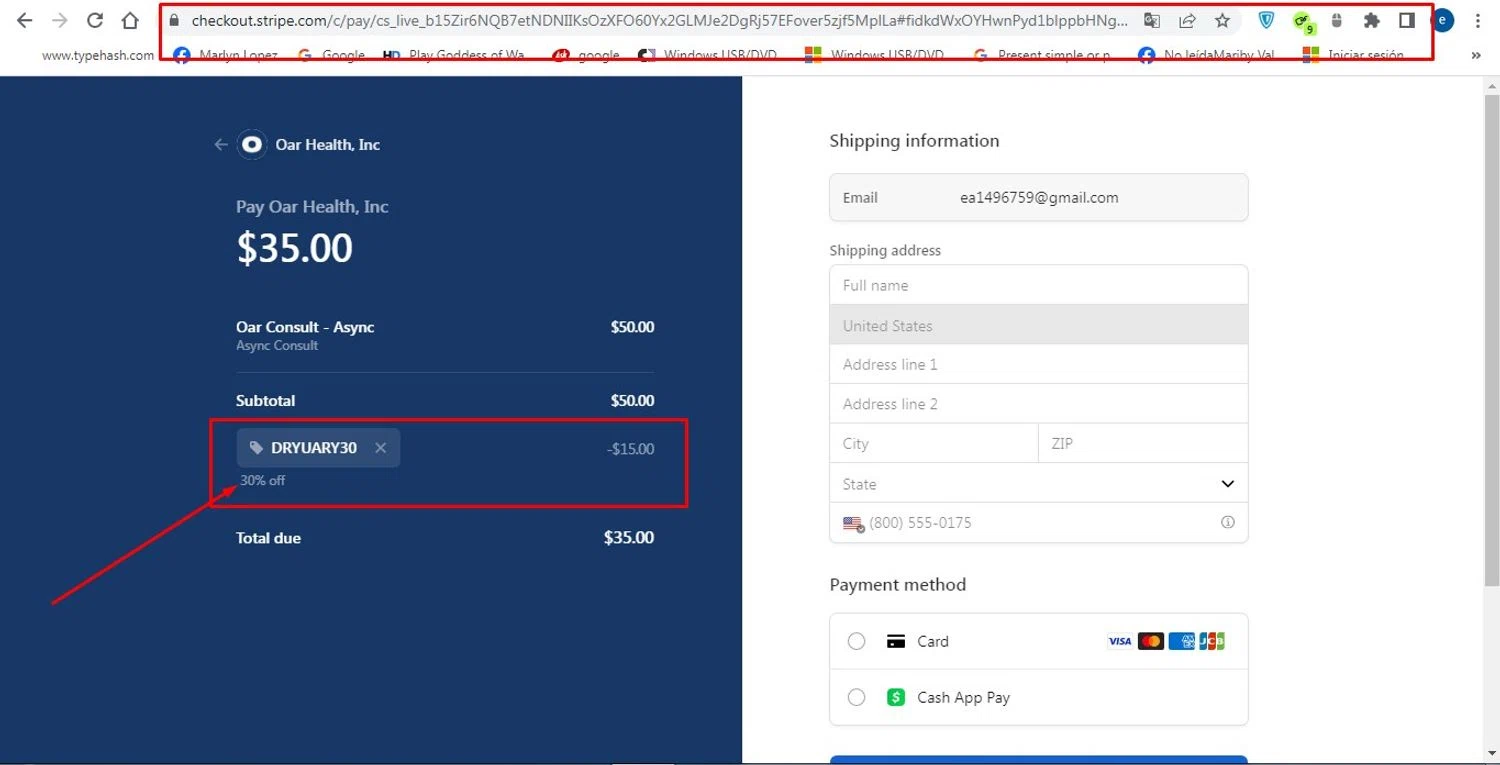Focus the City field
The image size is (1500, 765).
click(x=934, y=443)
